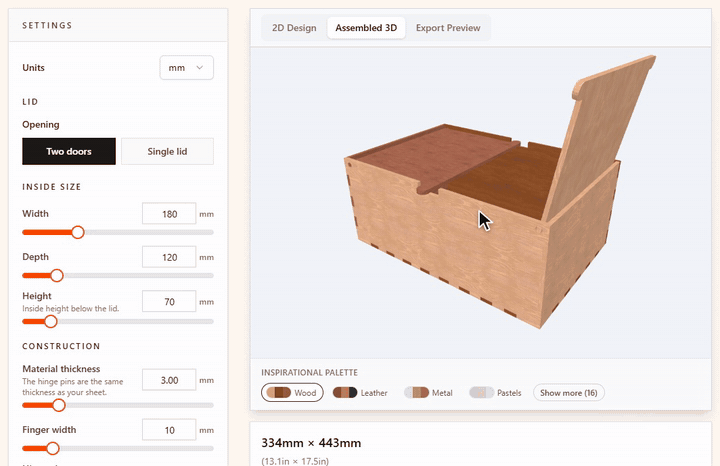The height and width of the screenshot is (466, 720).
Task: Select the Single lid opening option
Action: tap(167, 152)
